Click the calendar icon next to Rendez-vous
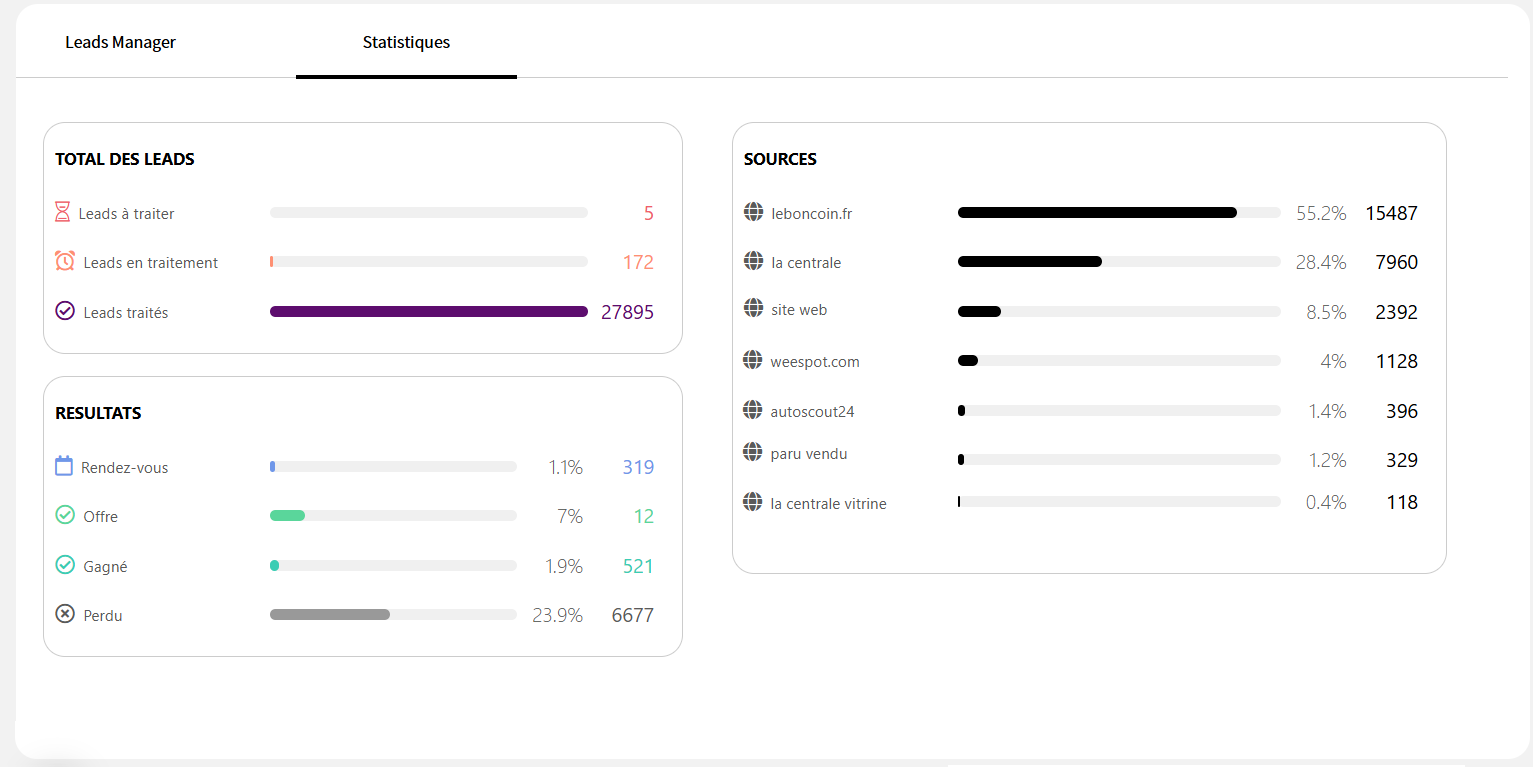Image resolution: width=1533 pixels, height=767 pixels. point(64,466)
